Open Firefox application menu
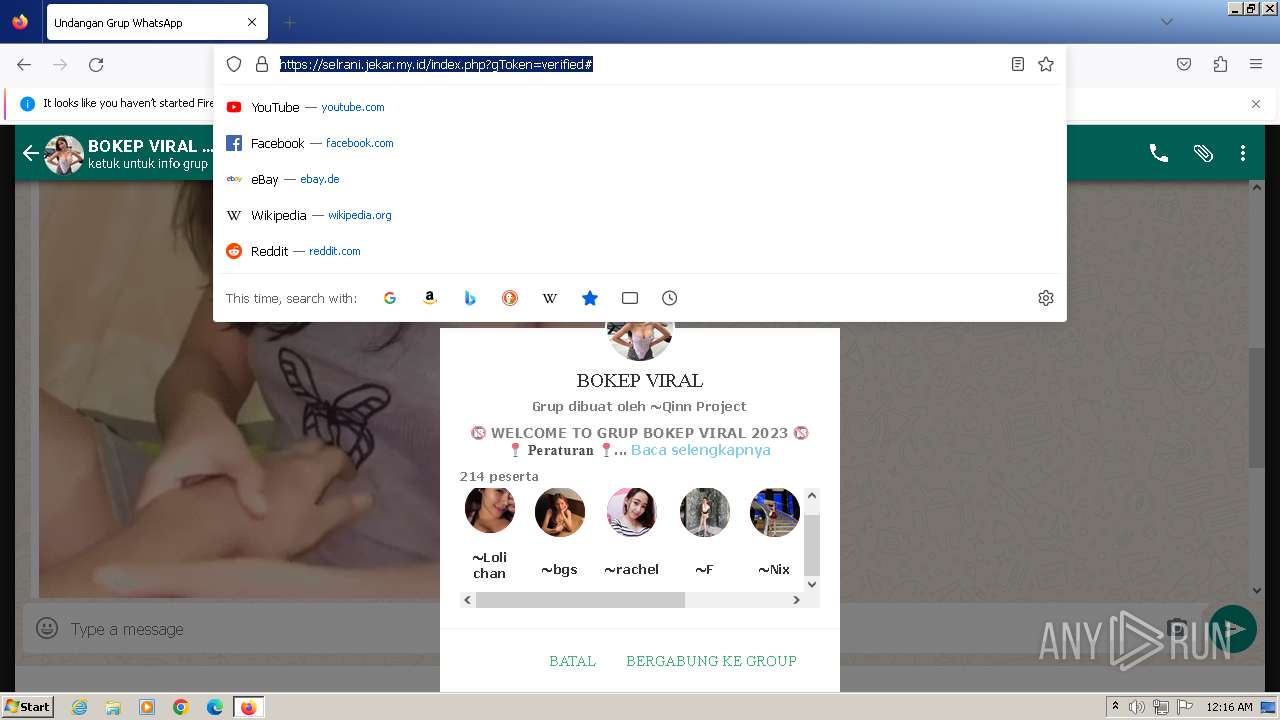1280x720 pixels. click(1256, 64)
